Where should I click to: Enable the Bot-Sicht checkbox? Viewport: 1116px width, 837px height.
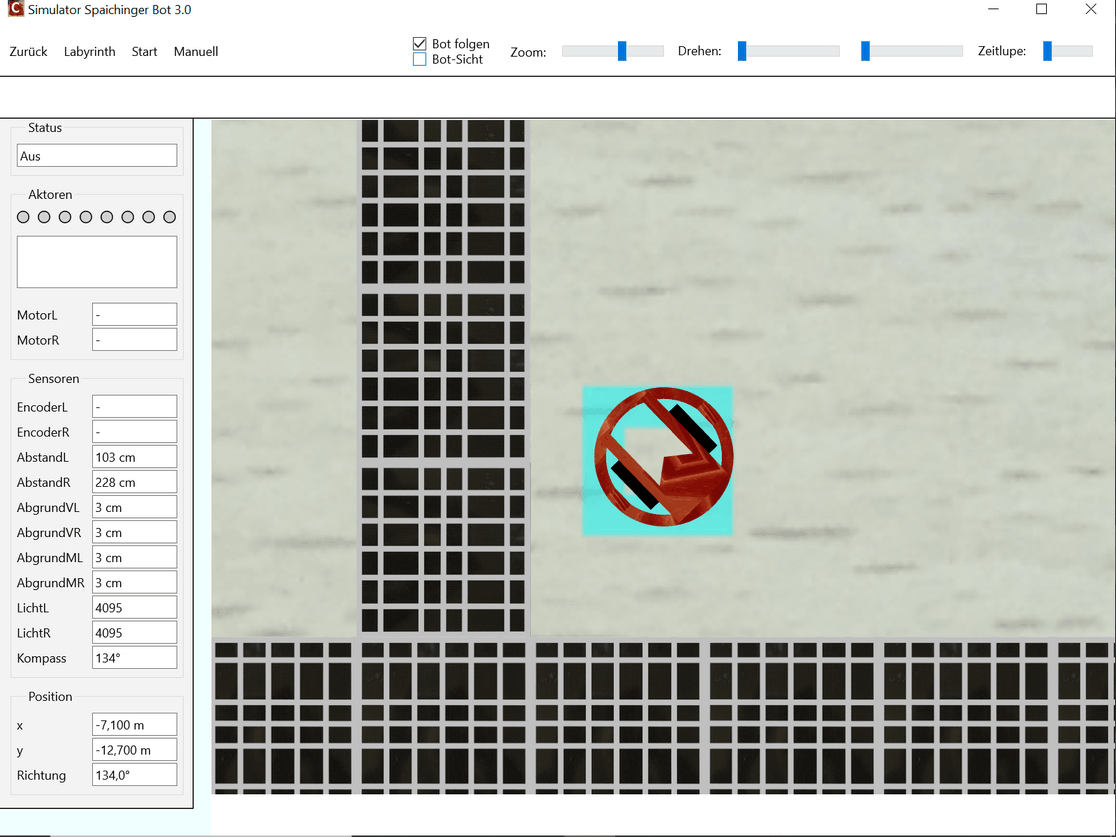[420, 60]
